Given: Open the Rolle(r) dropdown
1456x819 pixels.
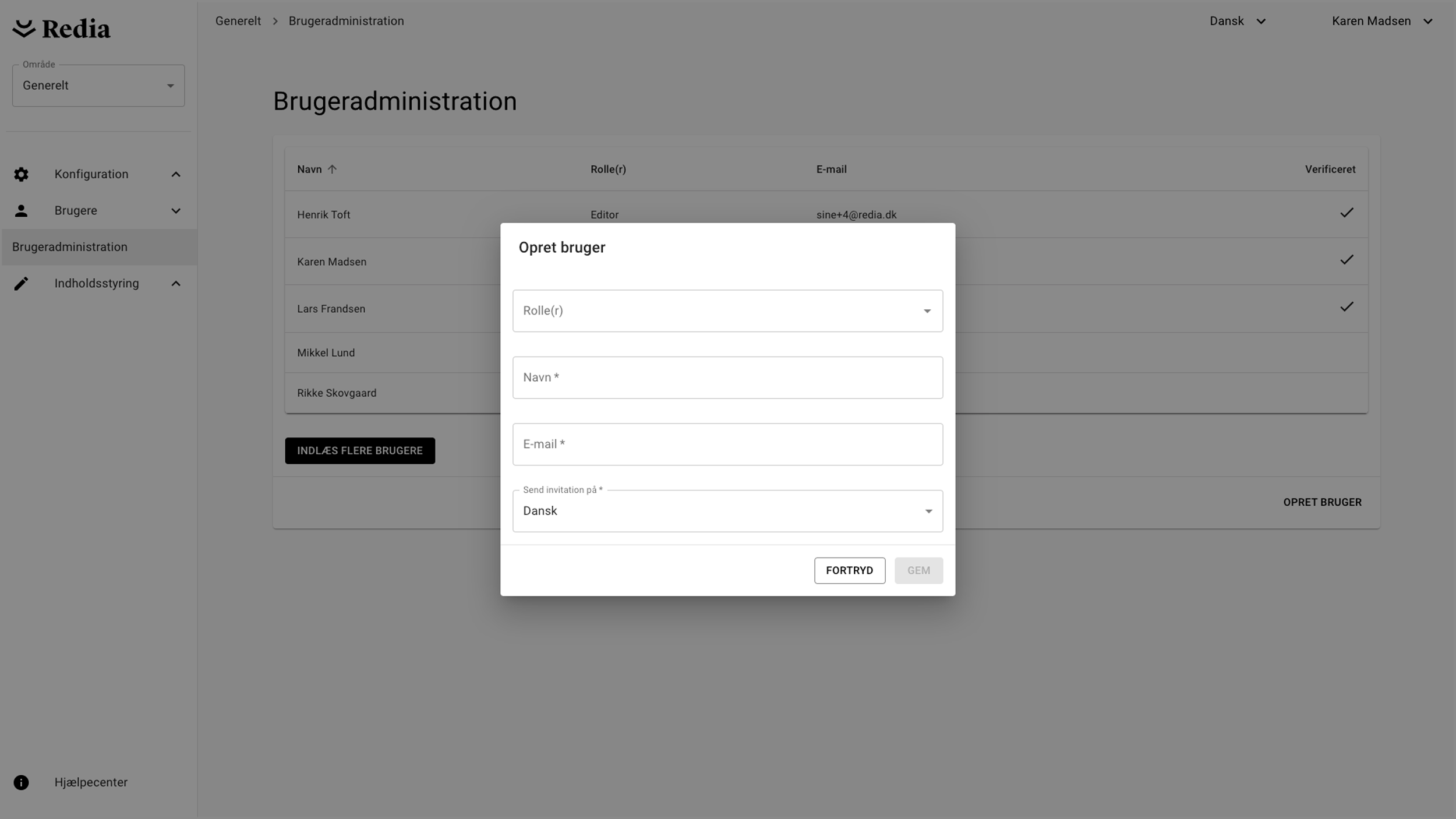Looking at the screenshot, I should point(727,311).
